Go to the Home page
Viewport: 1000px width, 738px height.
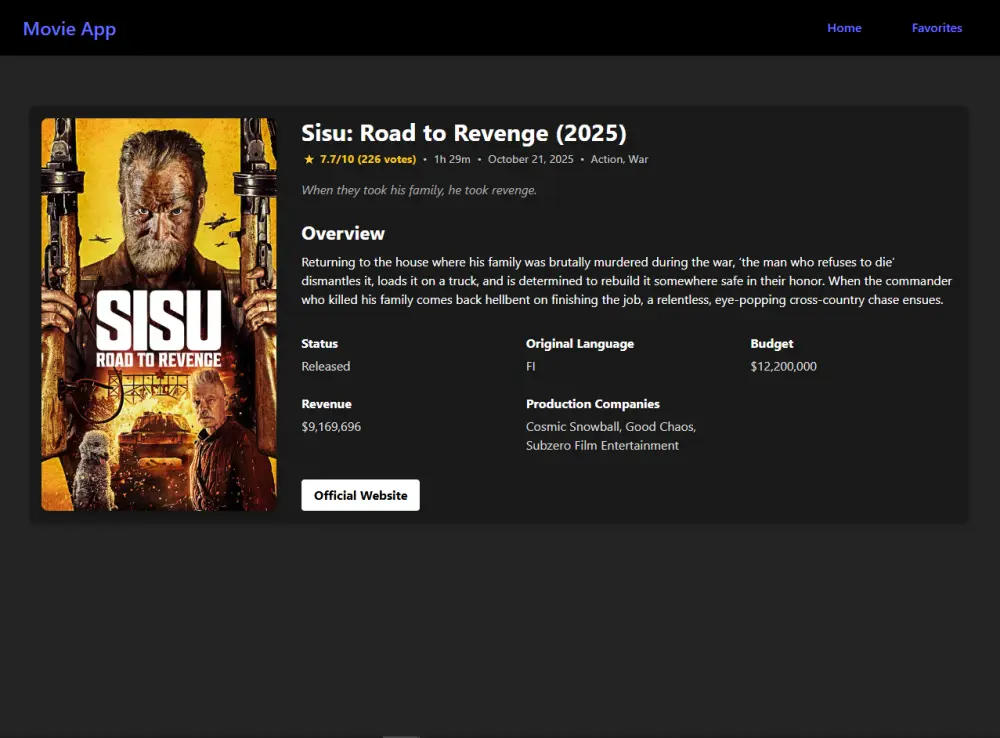click(844, 28)
